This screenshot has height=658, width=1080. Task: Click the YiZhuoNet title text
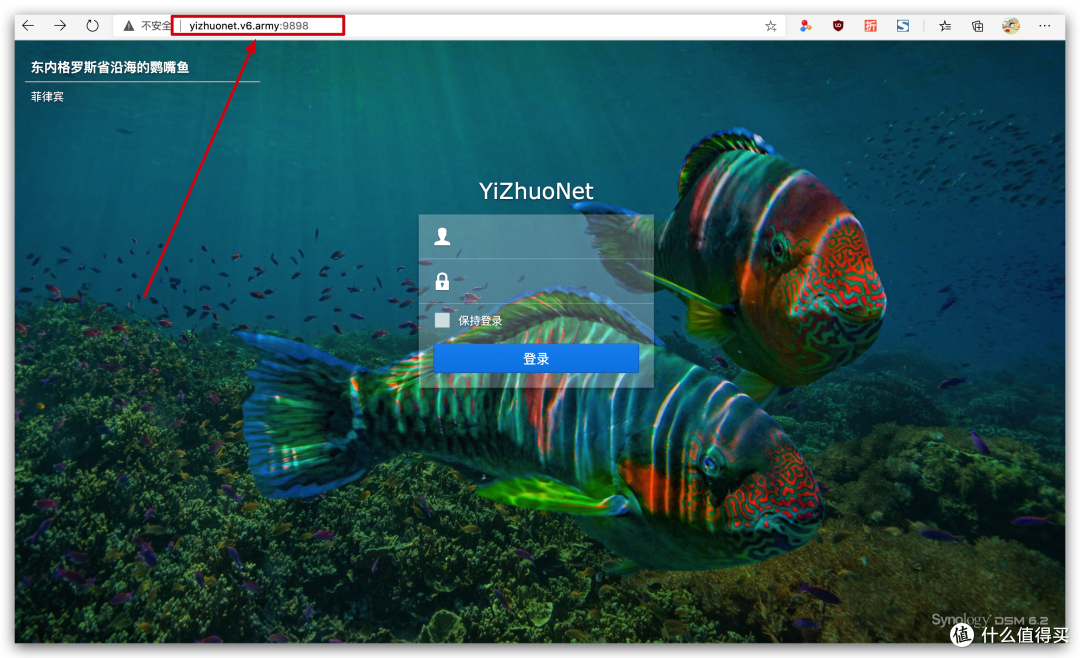[536, 191]
